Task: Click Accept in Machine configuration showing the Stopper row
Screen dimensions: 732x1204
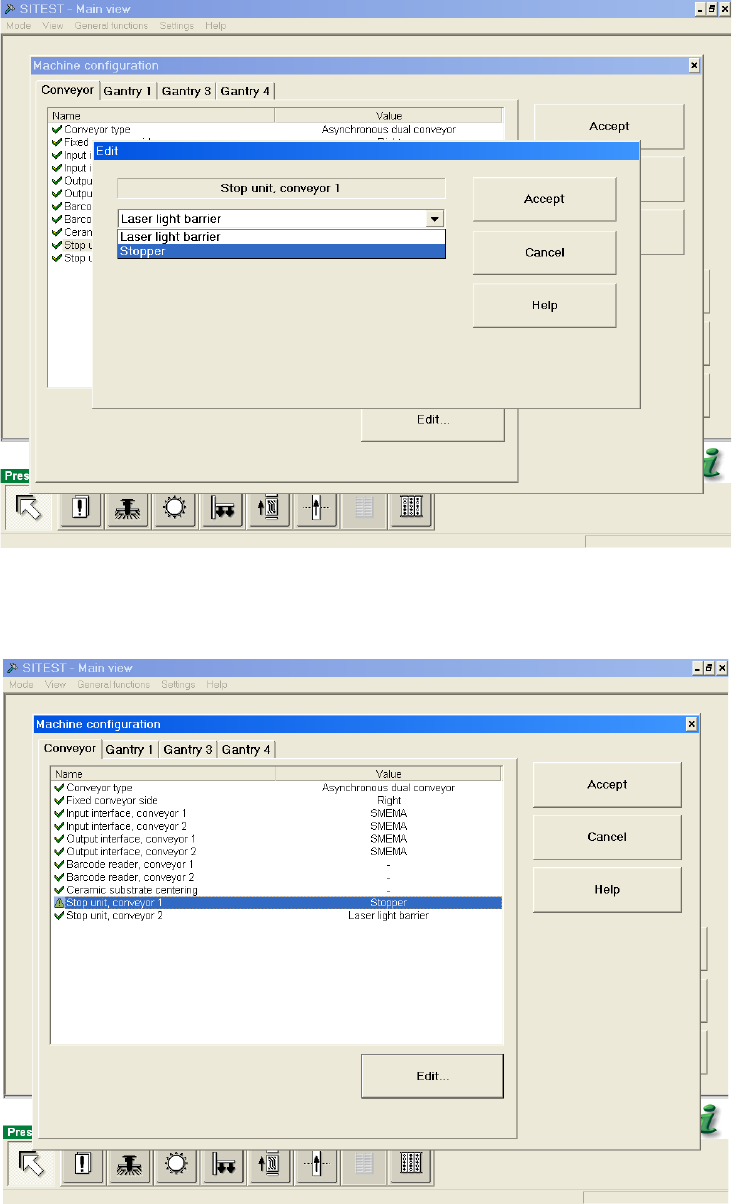Action: pos(607,785)
